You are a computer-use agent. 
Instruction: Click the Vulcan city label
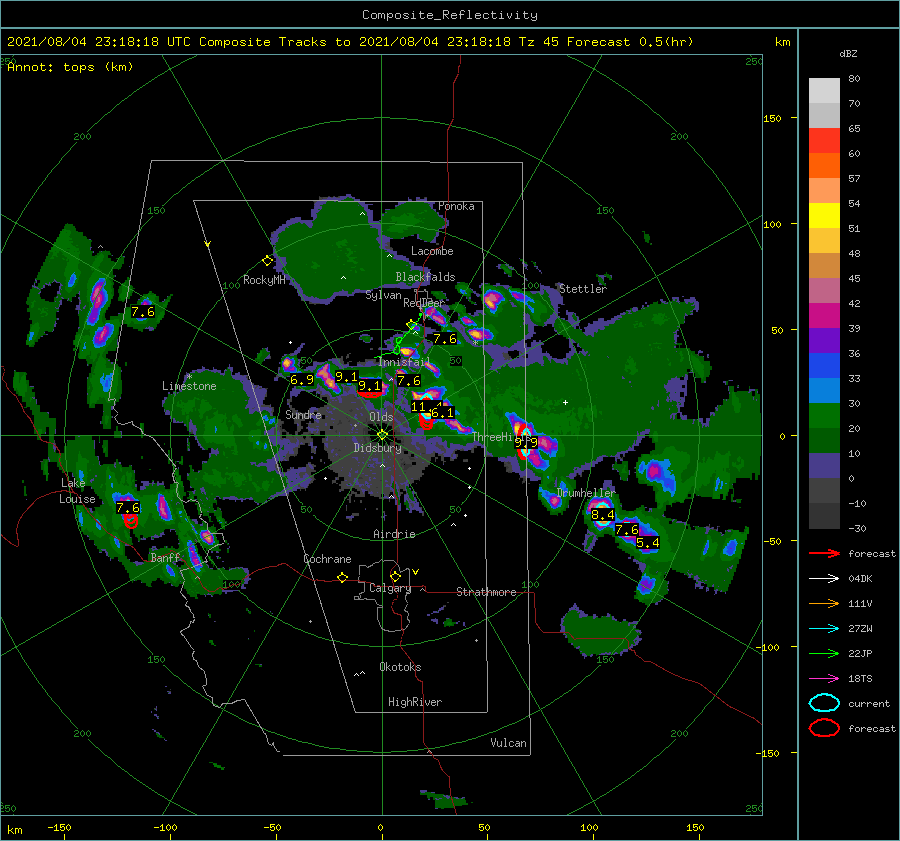[508, 743]
